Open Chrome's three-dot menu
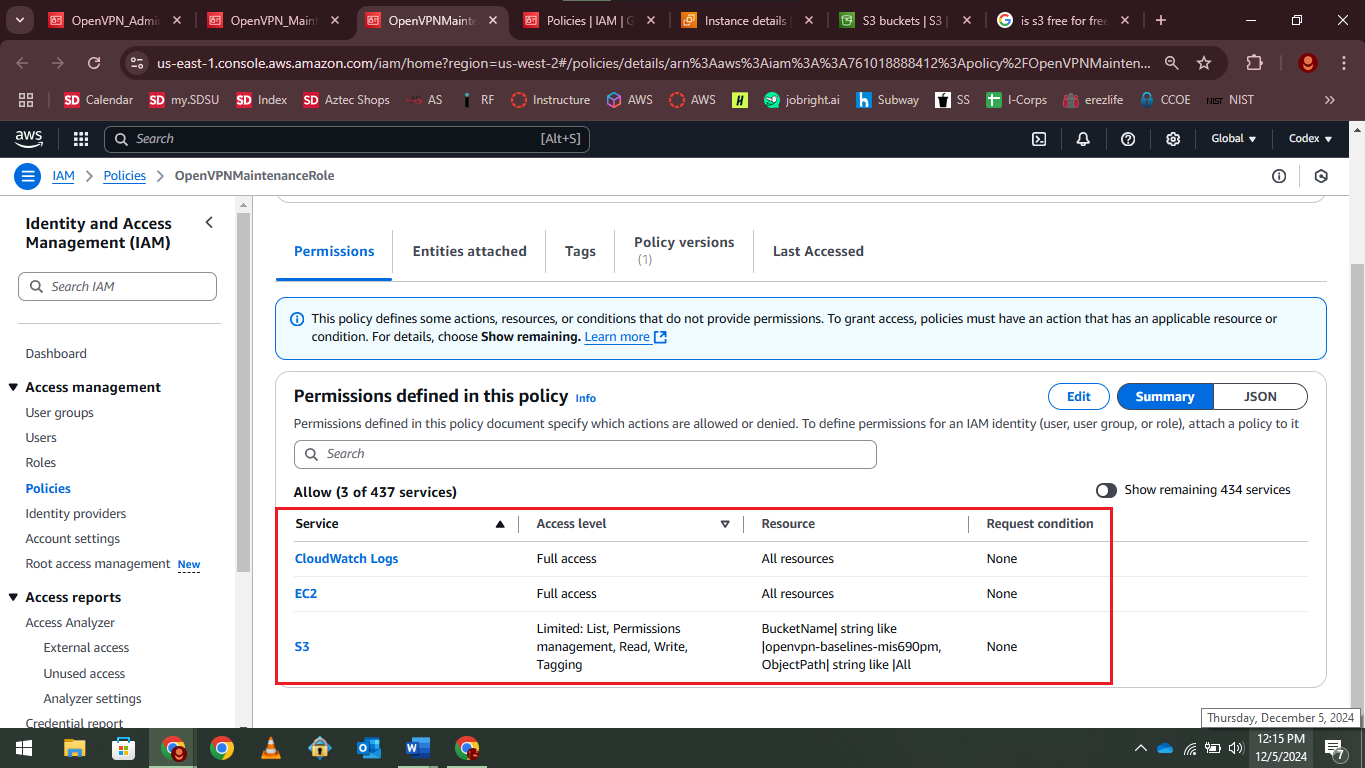 coord(1342,63)
